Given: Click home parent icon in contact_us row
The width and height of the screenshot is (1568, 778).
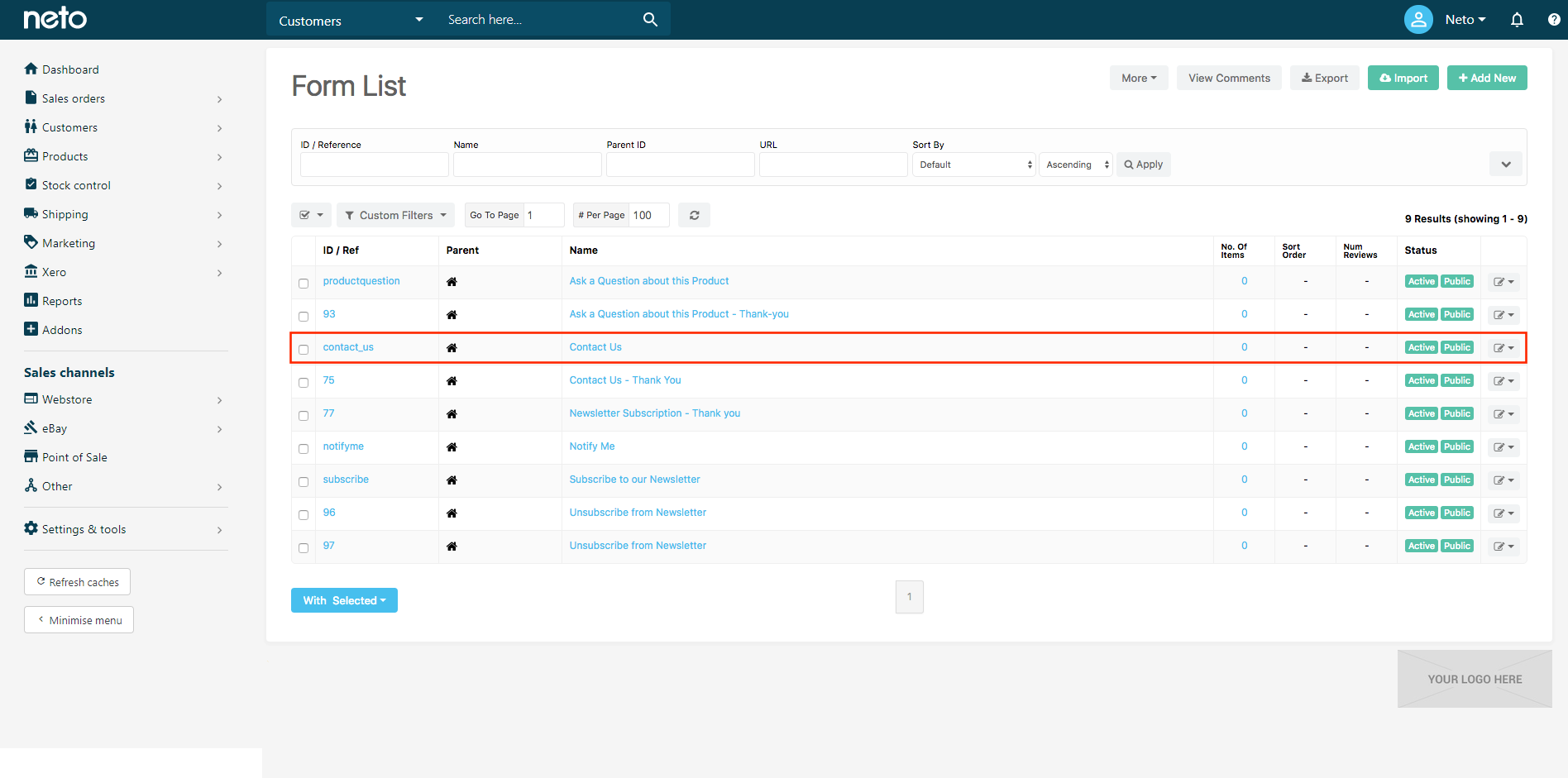Looking at the screenshot, I should 452,347.
